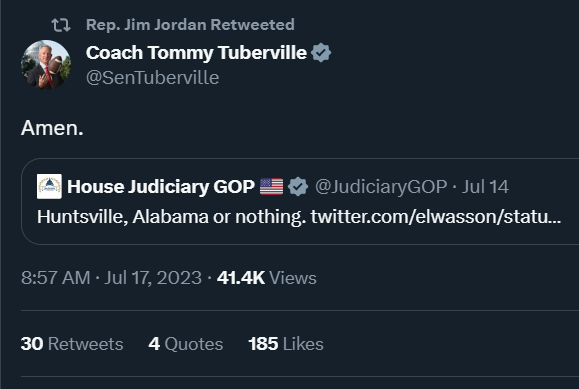The width and height of the screenshot is (579, 389).
Task: Click the retweet arrows icon
Action: pyautogui.click(x=61, y=25)
